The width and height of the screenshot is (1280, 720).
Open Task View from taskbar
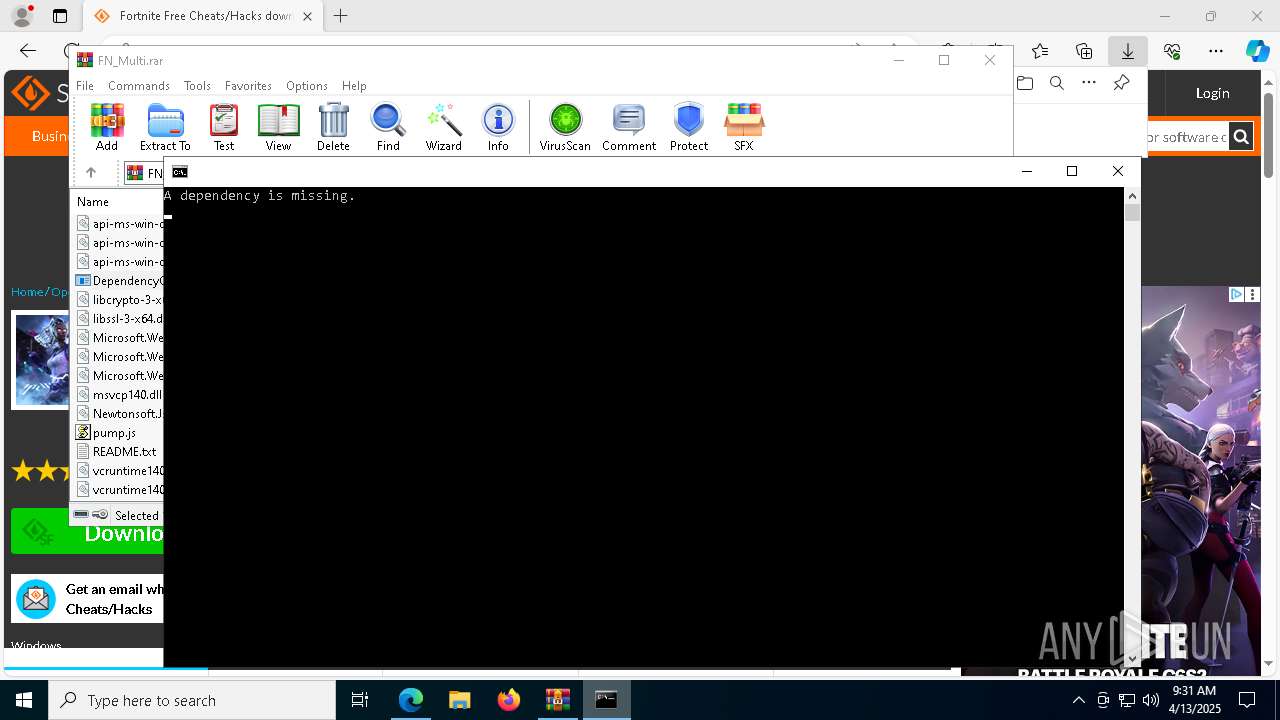click(x=360, y=700)
